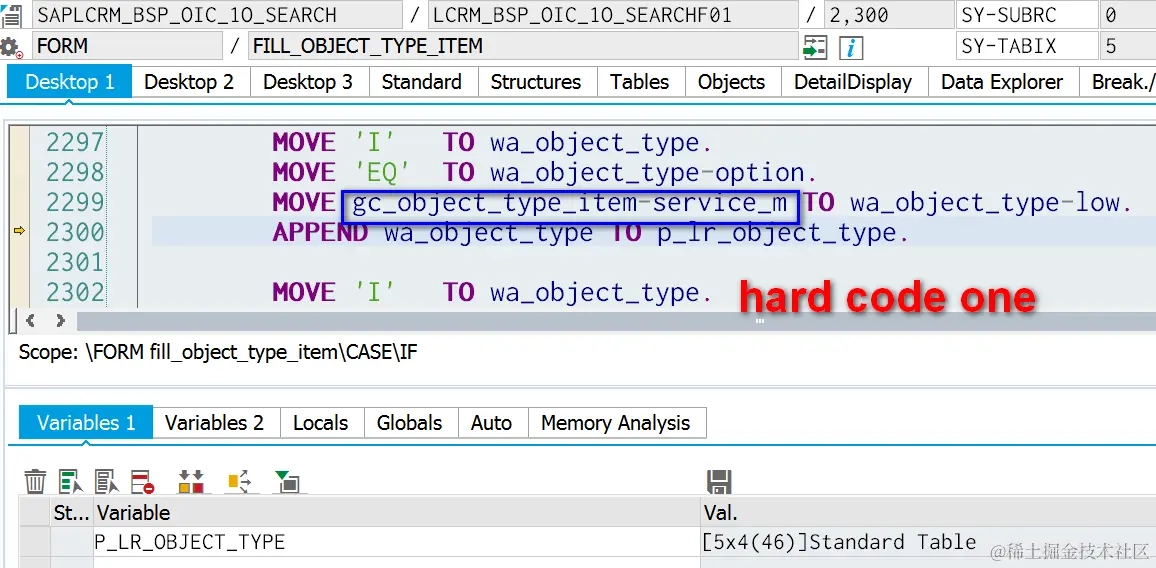
Task: Click the SY-SUBRC value 0
Action: tap(1128, 15)
